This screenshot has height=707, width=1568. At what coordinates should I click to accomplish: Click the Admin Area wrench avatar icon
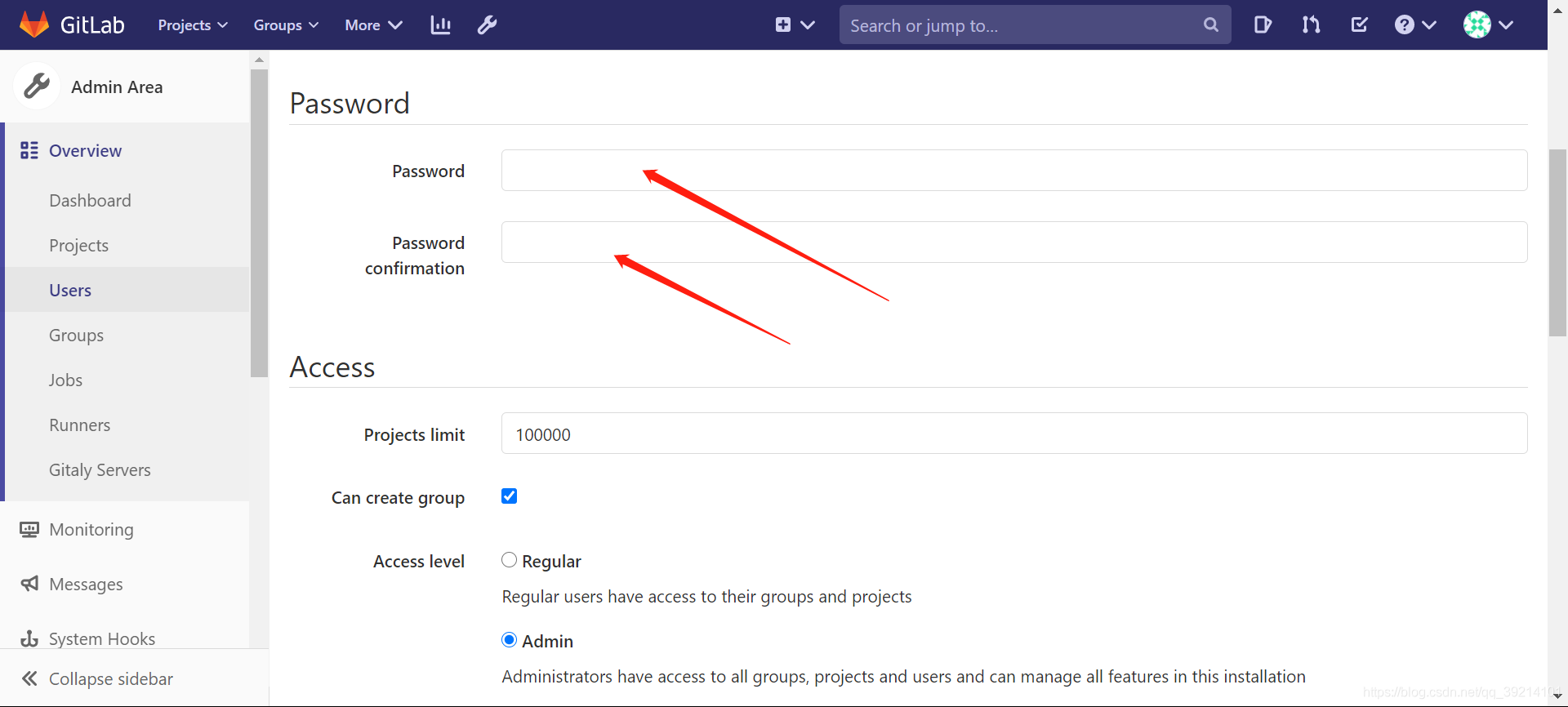37,86
